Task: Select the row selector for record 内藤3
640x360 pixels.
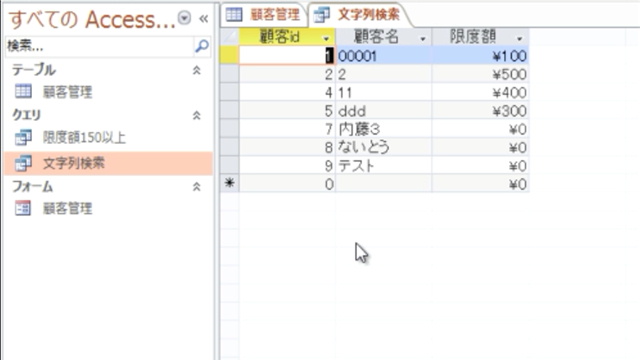Action: 229,129
